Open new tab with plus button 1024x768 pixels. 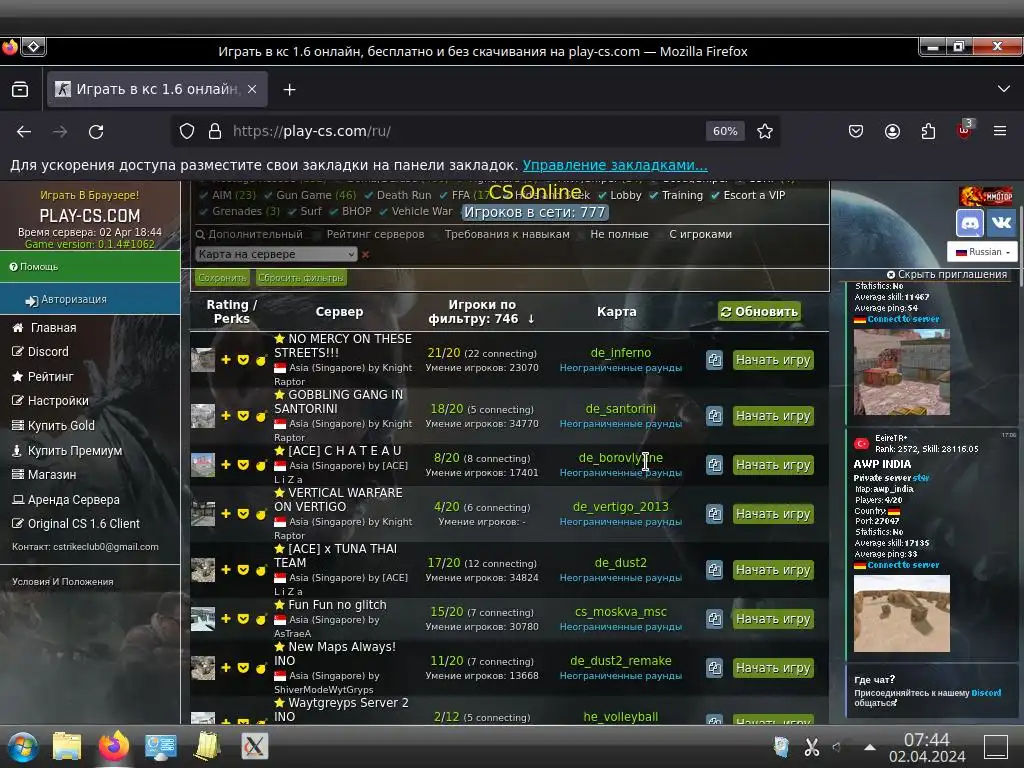[x=289, y=89]
